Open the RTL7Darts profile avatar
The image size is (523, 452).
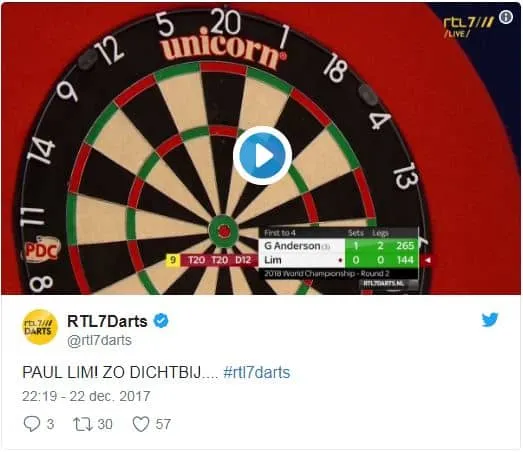click(40, 327)
